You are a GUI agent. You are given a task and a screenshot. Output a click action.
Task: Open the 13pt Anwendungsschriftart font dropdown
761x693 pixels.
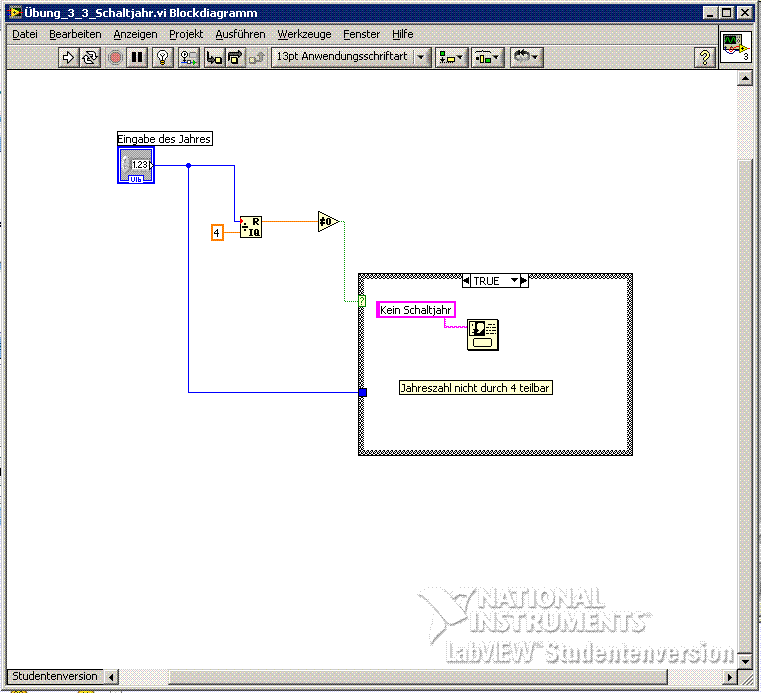pos(351,57)
